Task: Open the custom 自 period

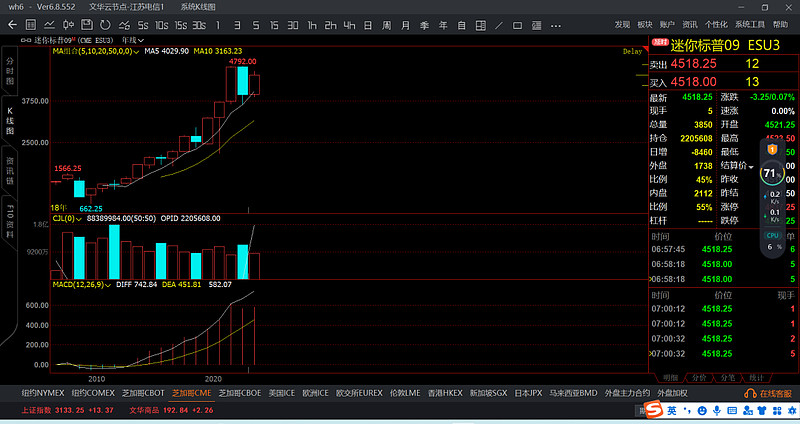Action: [461, 25]
